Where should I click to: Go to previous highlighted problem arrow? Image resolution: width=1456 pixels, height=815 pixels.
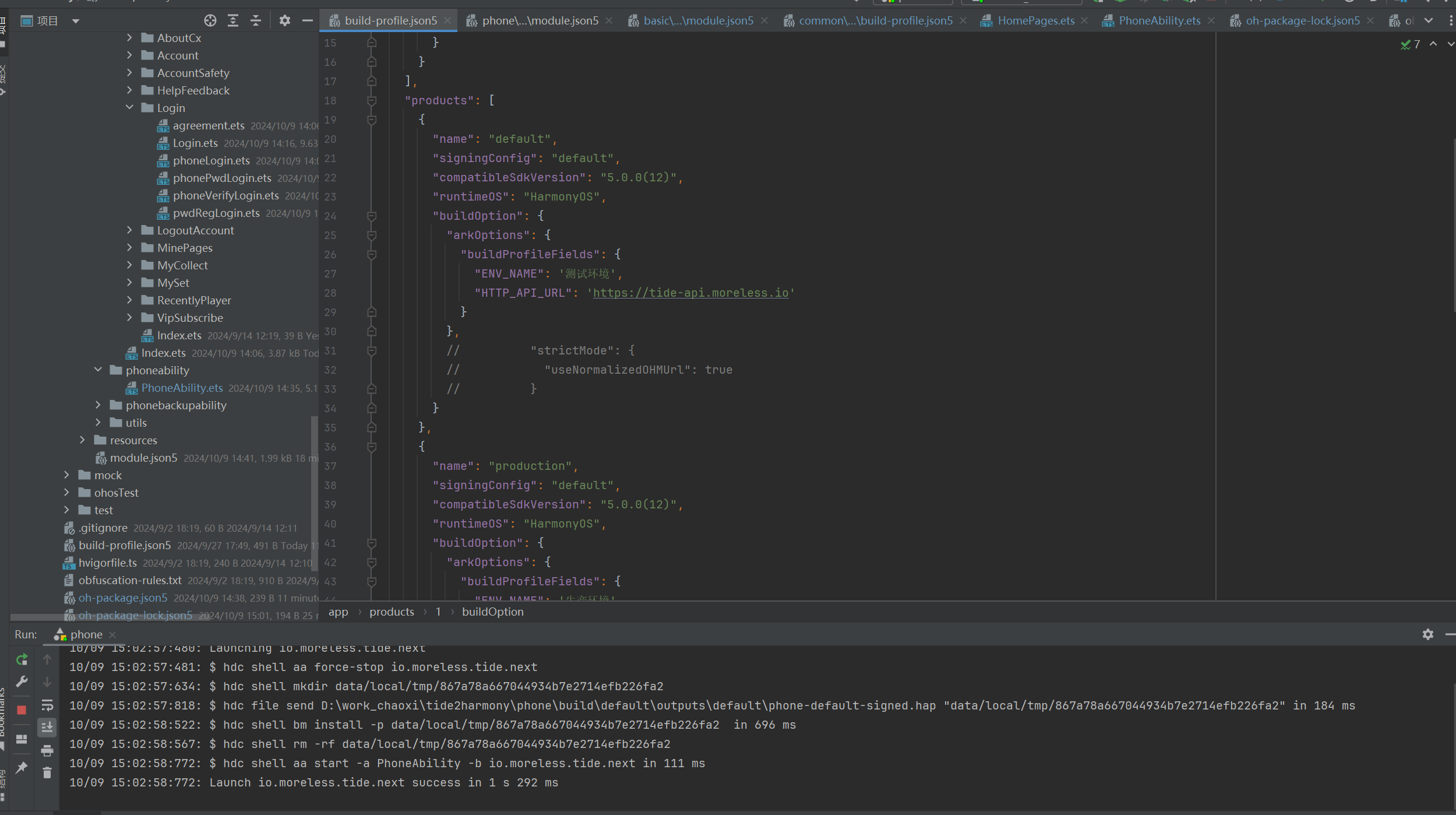click(1433, 44)
